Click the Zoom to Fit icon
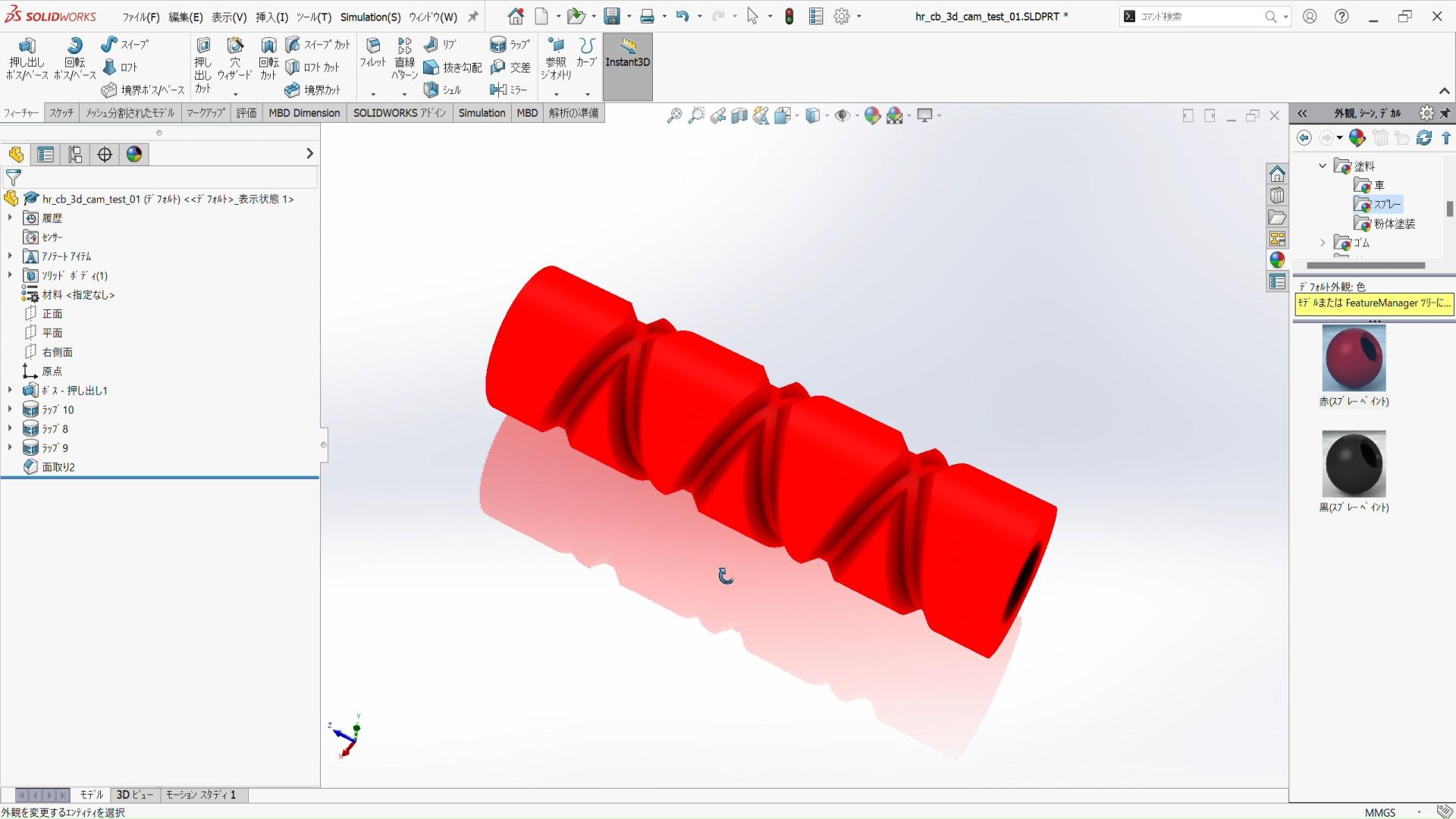 (x=673, y=115)
